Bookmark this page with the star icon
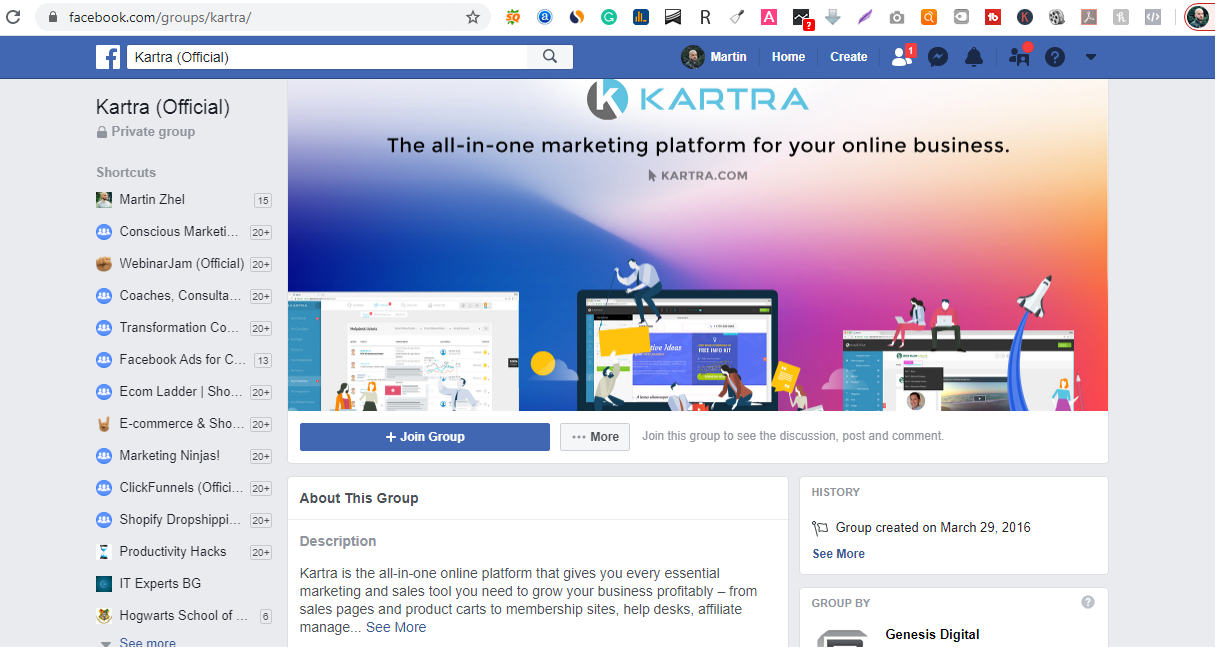Viewport: 1218px width, 650px height. coord(473,17)
